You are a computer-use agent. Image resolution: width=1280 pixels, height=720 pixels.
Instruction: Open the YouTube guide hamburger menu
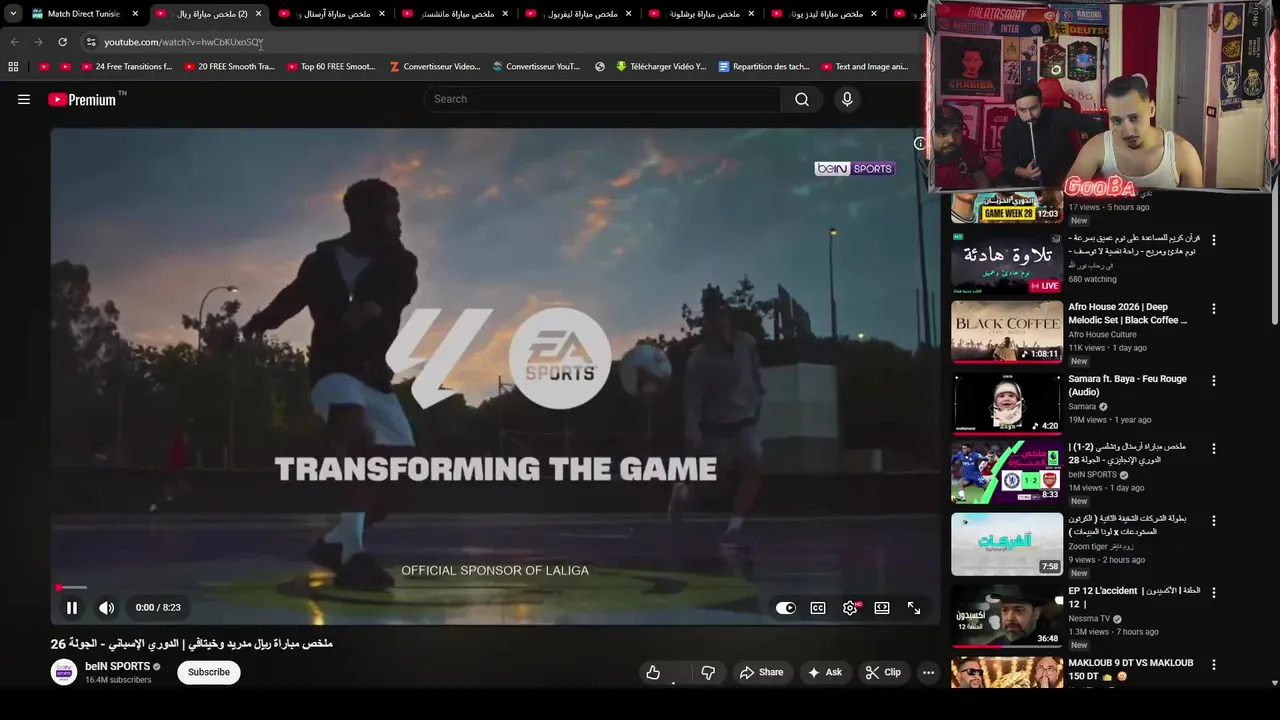[x=24, y=99]
